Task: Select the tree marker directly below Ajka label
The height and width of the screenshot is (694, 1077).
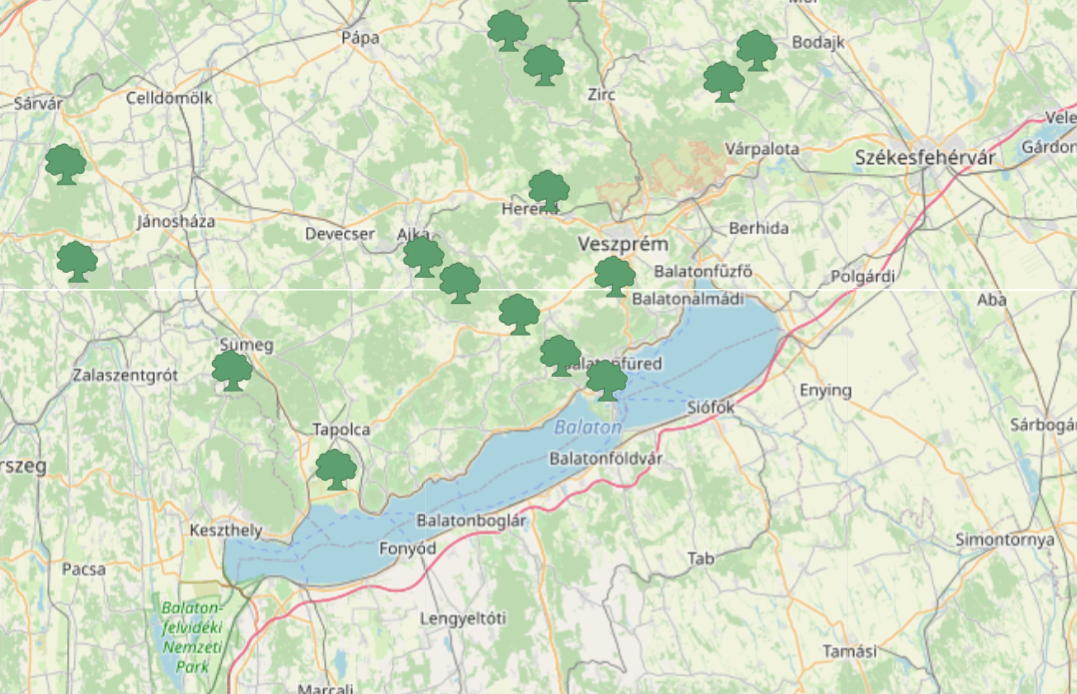Action: [423, 257]
